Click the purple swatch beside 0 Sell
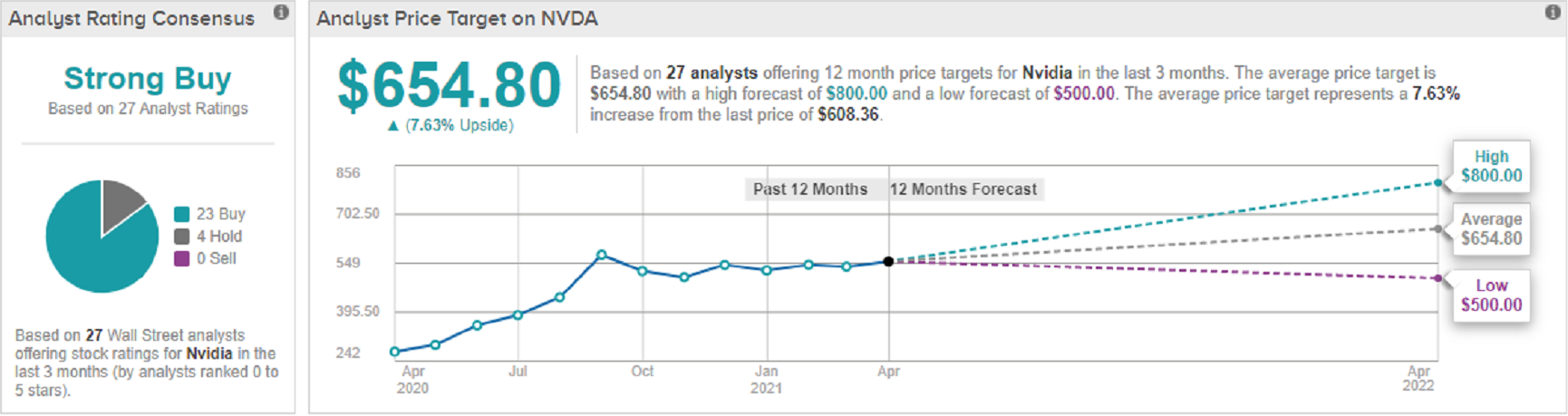Viewport: 1568px width, 416px height. (x=182, y=258)
